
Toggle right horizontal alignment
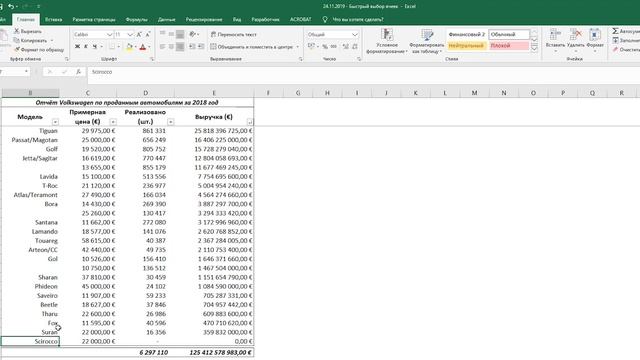(180, 47)
